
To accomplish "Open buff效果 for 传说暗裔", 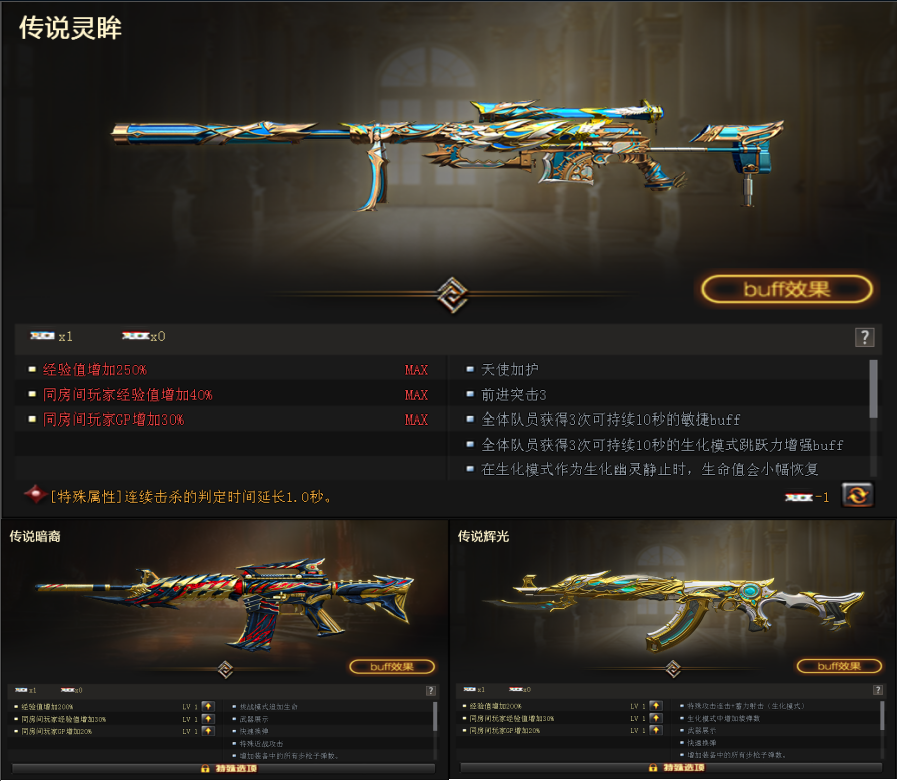I will (x=392, y=667).
